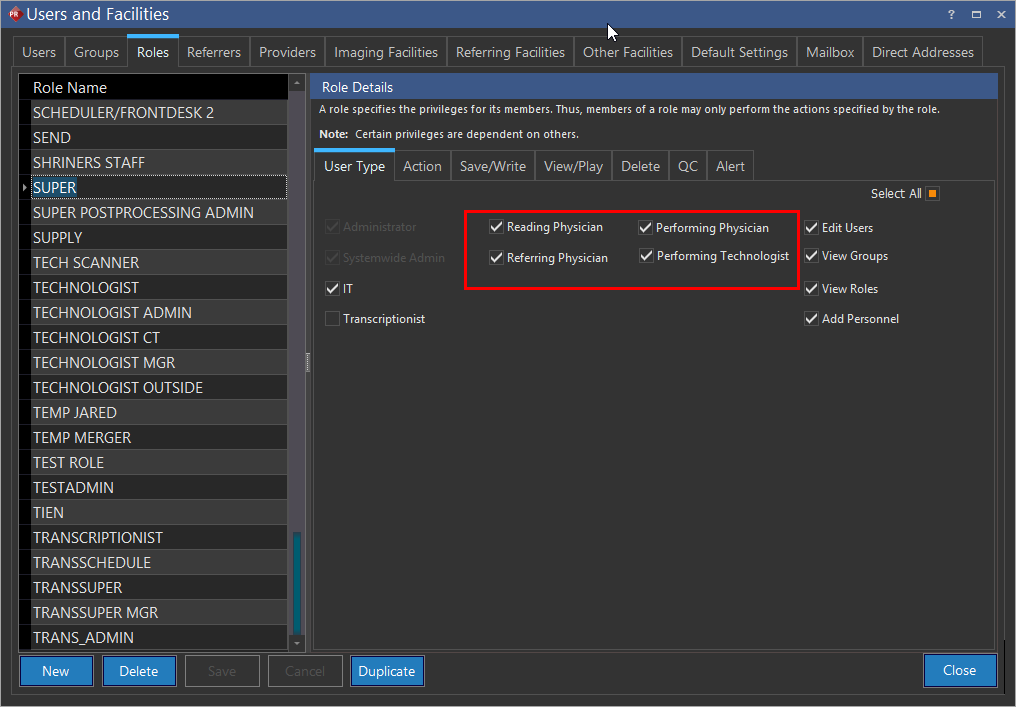Viewport: 1016px width, 707px height.
Task: Click the Duplicate button
Action: (x=387, y=671)
